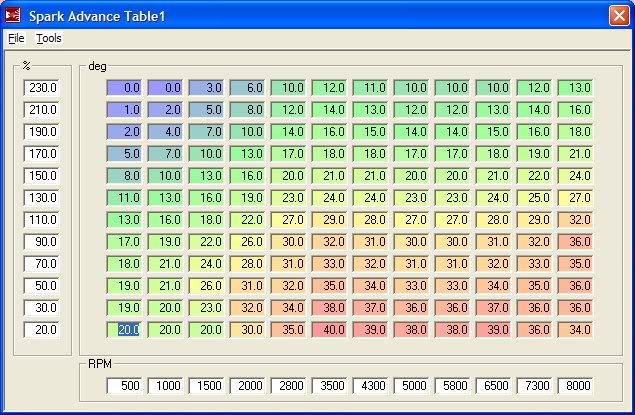
Task: Click the 4300 RPM axis field
Action: pyautogui.click(x=370, y=385)
